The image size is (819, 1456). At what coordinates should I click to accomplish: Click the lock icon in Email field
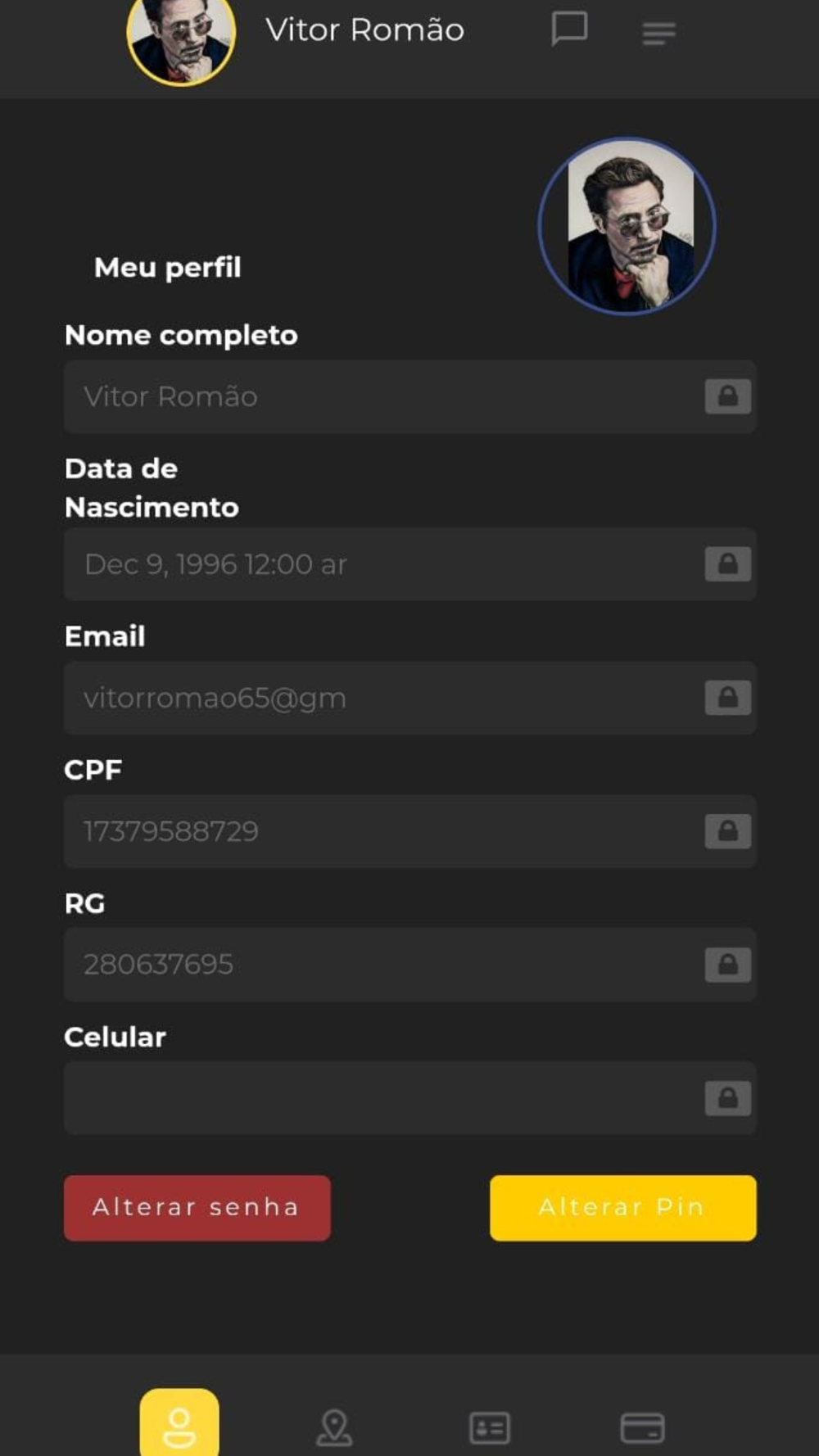click(x=727, y=698)
